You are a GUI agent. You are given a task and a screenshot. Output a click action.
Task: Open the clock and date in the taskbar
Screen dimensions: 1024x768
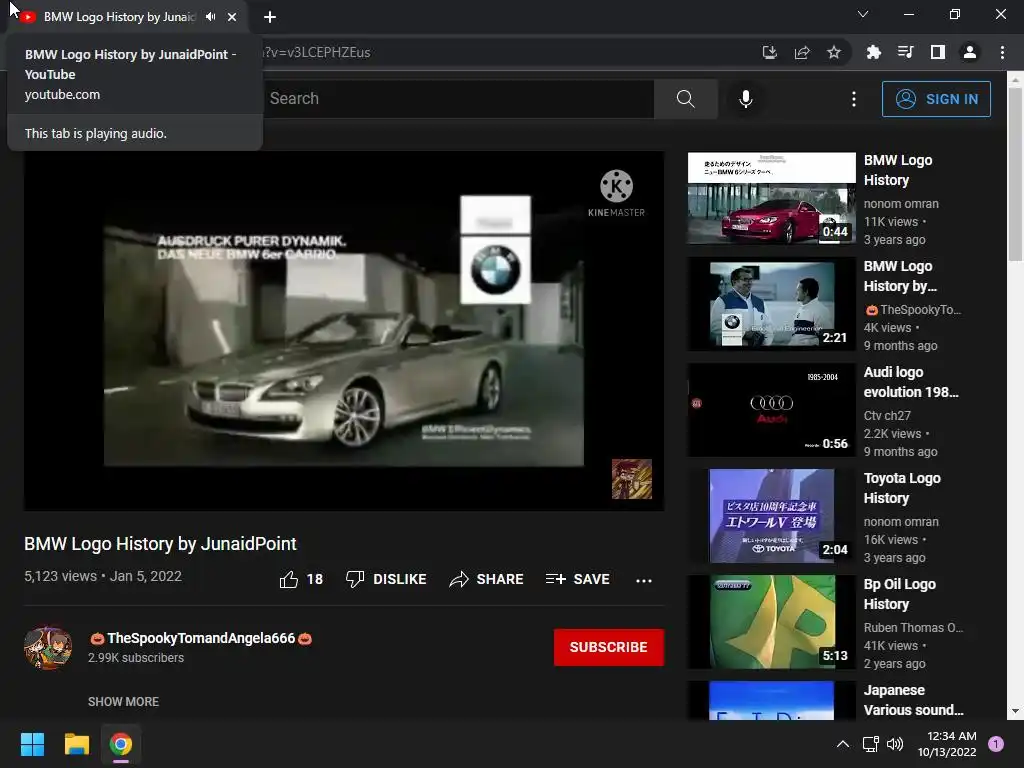(947, 744)
